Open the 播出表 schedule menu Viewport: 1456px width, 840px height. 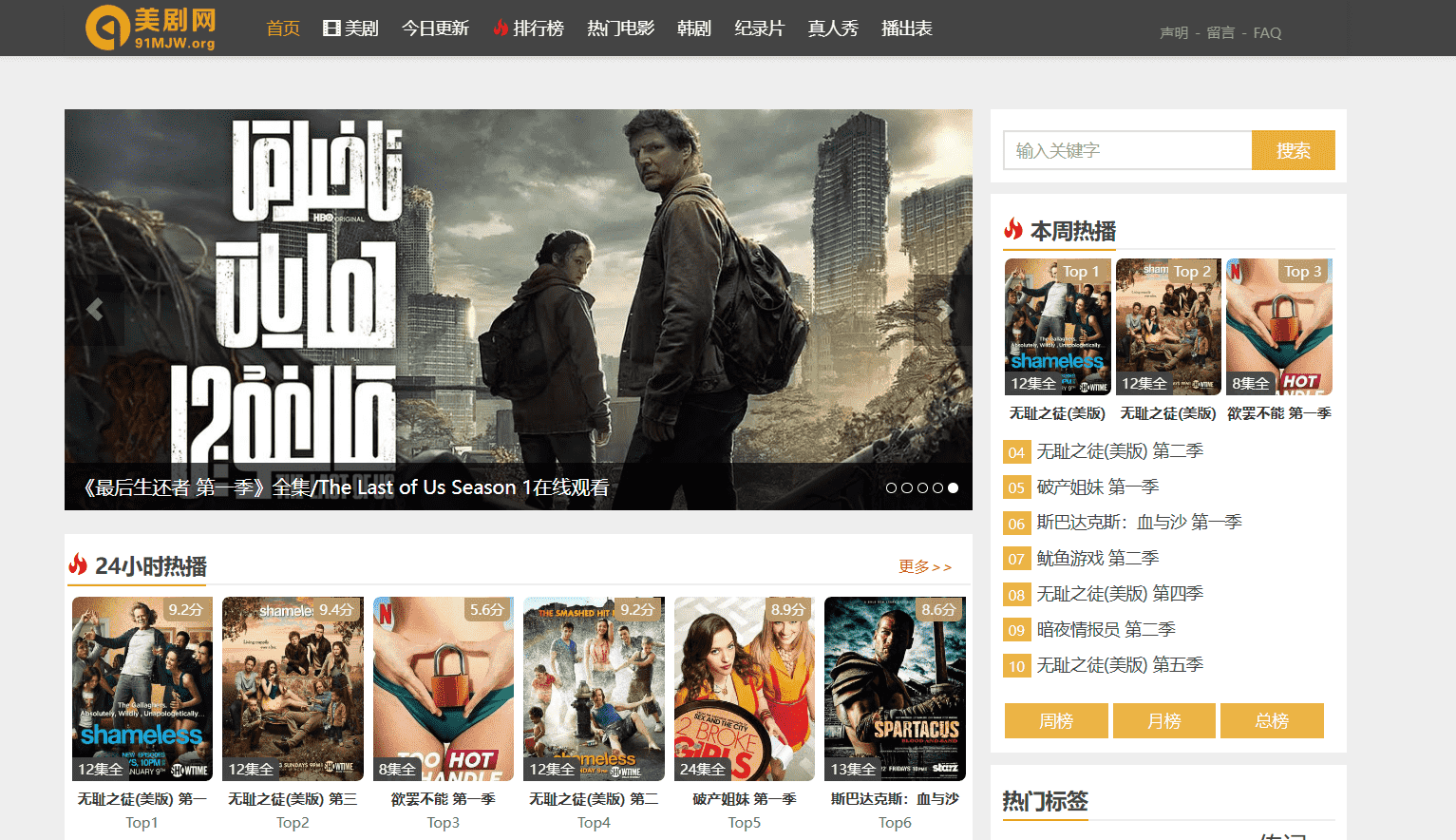click(907, 29)
